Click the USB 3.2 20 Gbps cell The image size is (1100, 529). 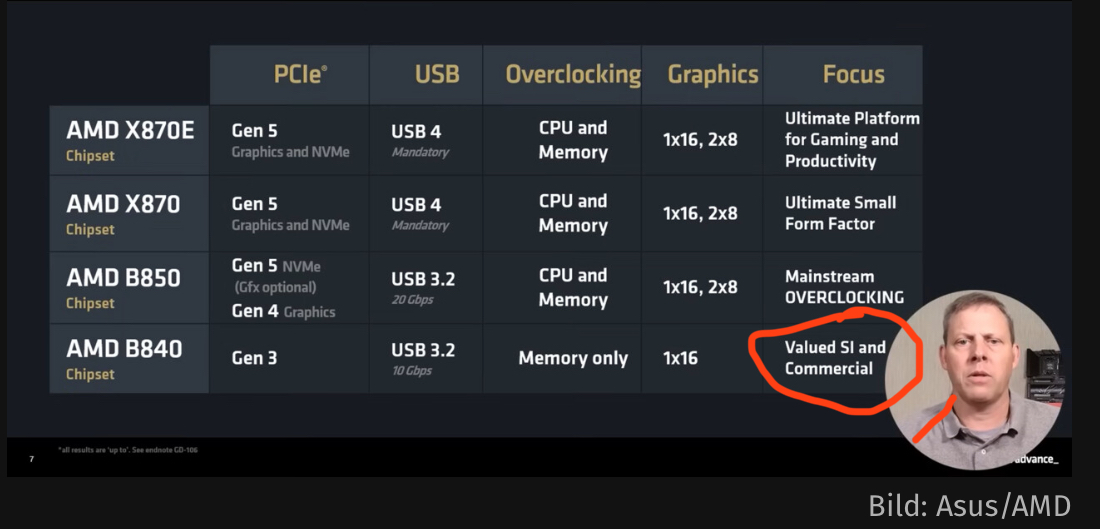pyautogui.click(x=423, y=287)
